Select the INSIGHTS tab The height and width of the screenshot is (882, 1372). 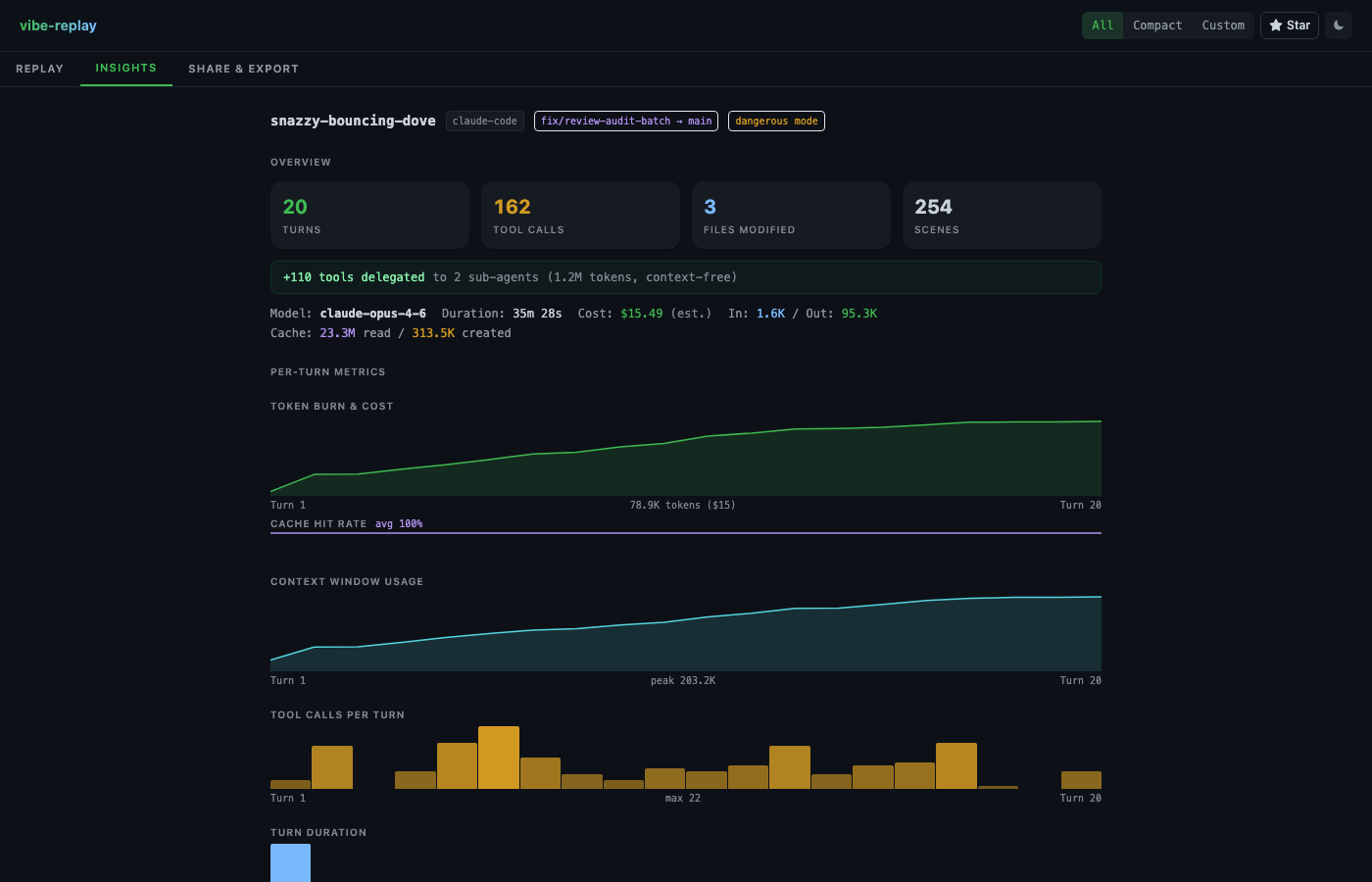tap(125, 69)
